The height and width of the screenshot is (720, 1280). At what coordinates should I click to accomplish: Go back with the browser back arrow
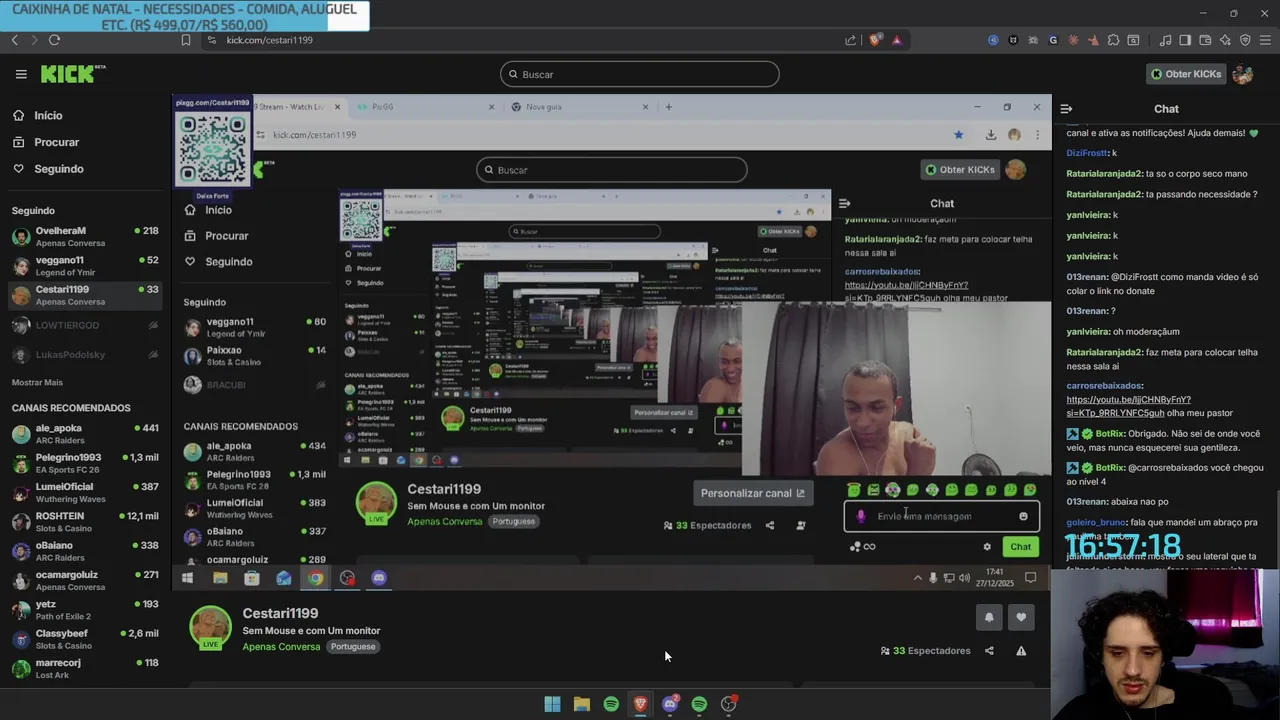point(14,40)
